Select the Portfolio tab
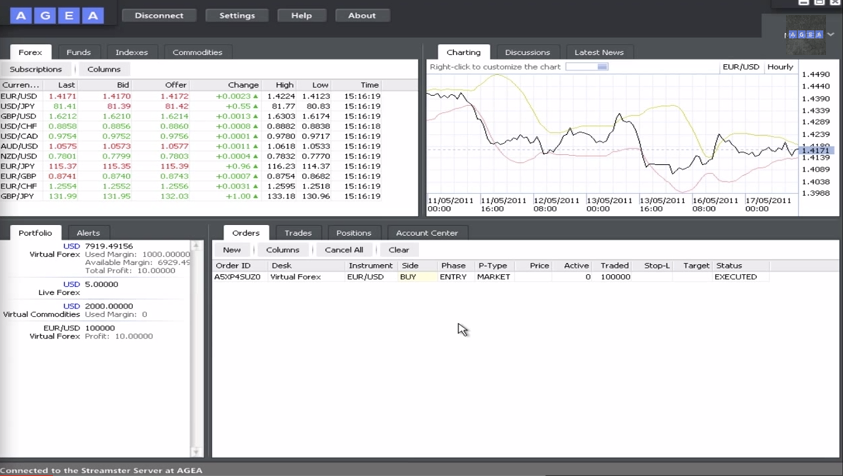 [x=35, y=233]
